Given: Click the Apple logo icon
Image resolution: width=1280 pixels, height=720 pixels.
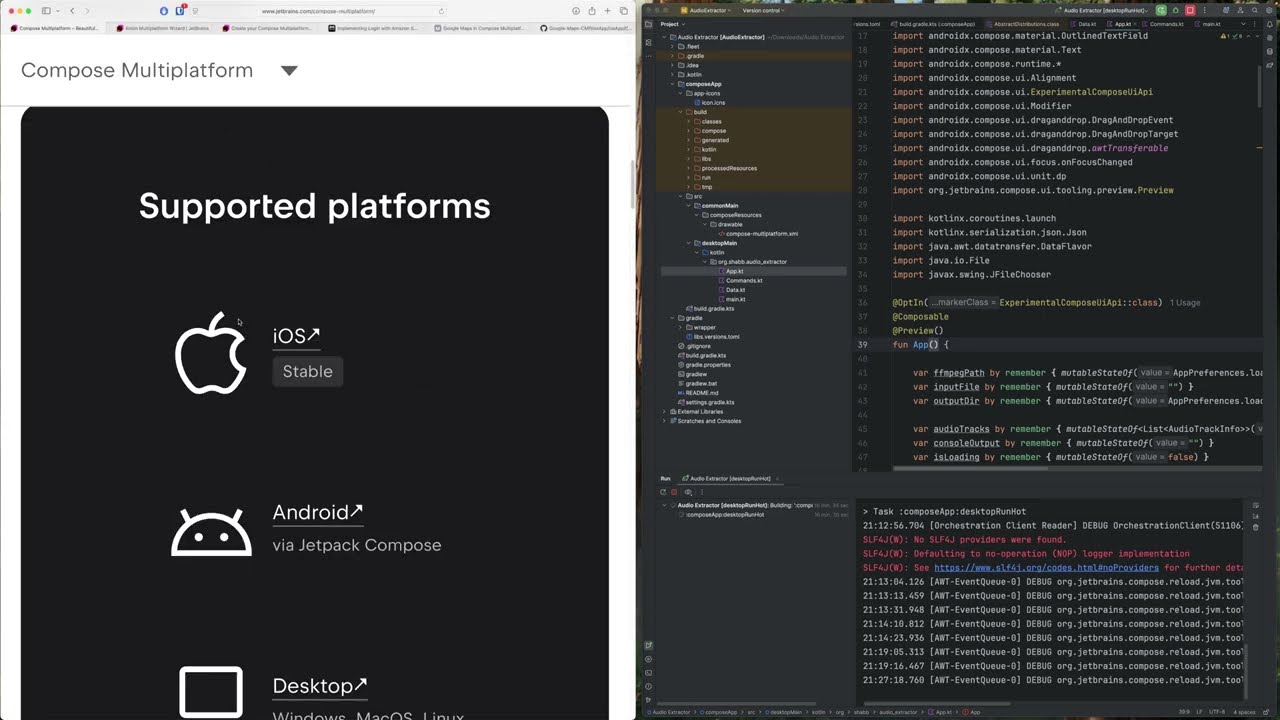Looking at the screenshot, I should tap(210, 353).
